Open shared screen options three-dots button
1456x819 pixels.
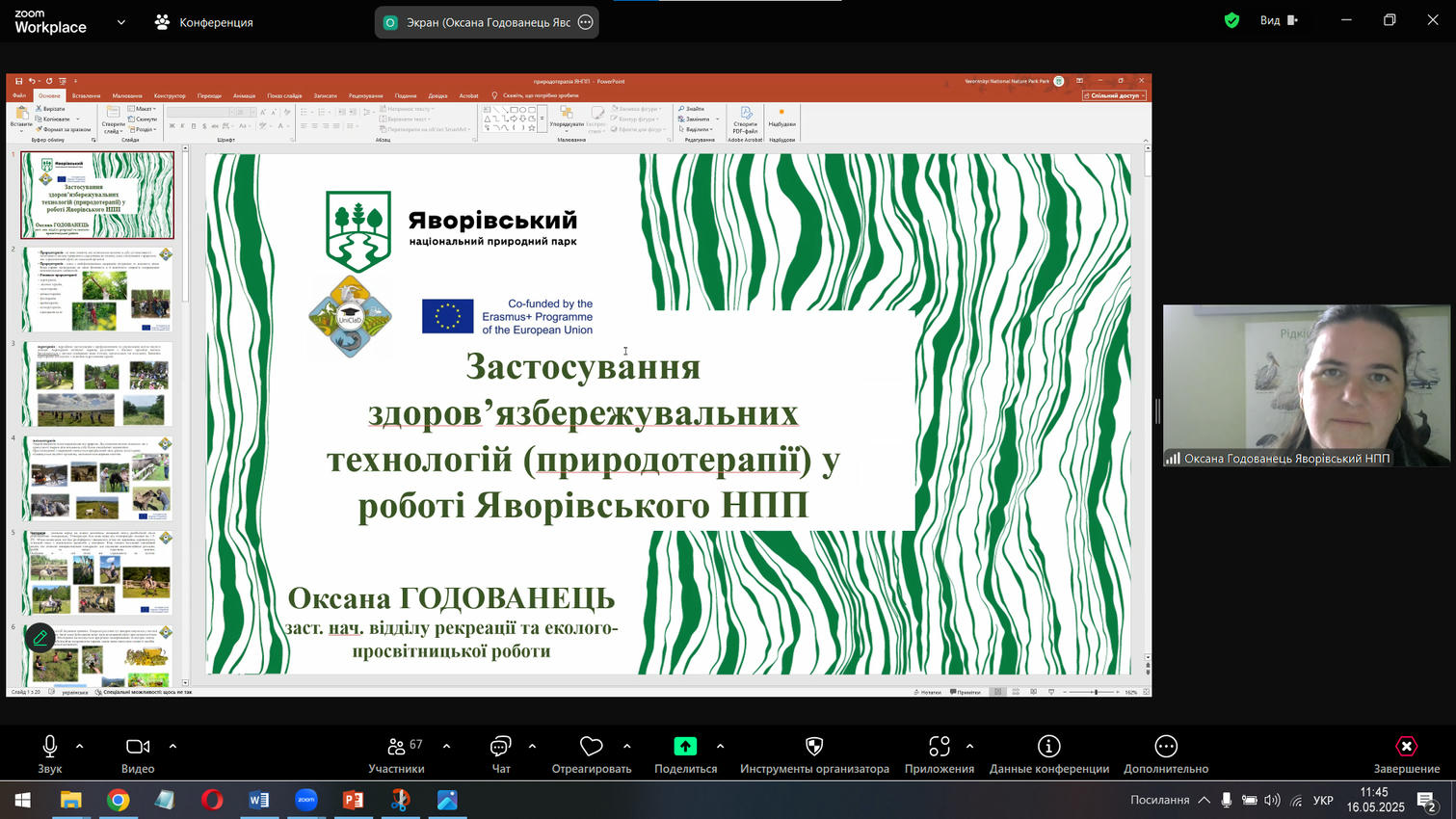pyautogui.click(x=585, y=22)
